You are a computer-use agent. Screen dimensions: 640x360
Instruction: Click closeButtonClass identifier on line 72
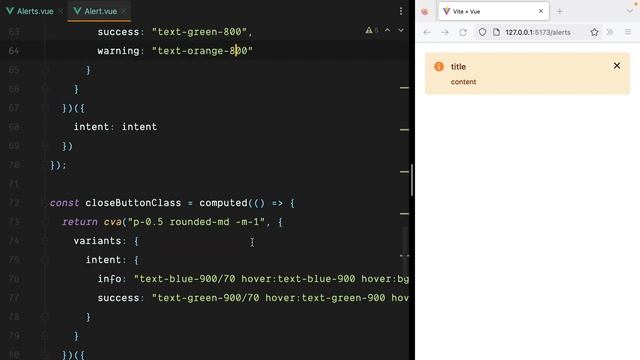(x=133, y=203)
